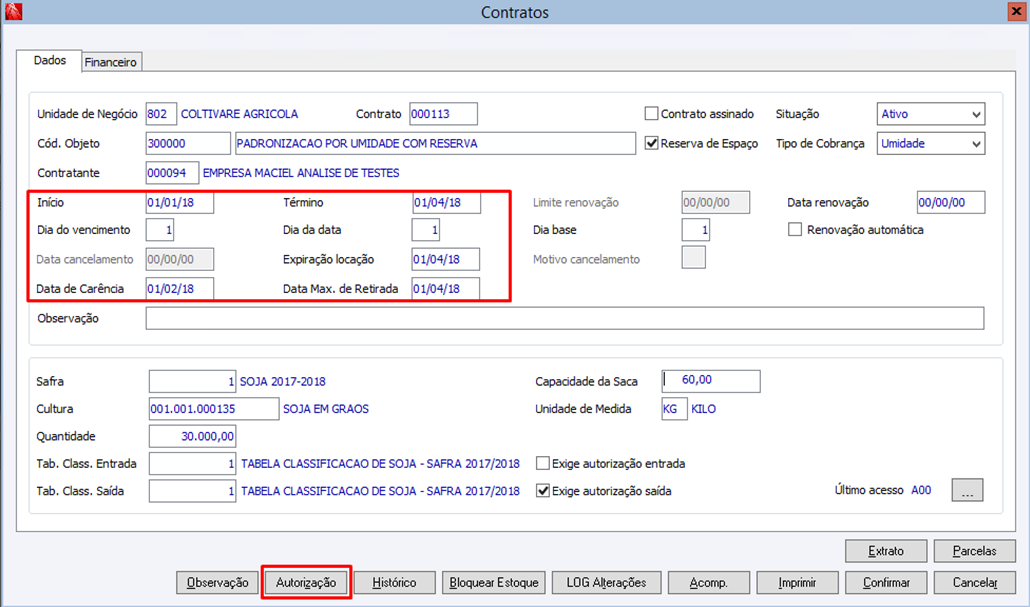Click the Cultura code field
The height and width of the screenshot is (607, 1030).
[x=214, y=409]
